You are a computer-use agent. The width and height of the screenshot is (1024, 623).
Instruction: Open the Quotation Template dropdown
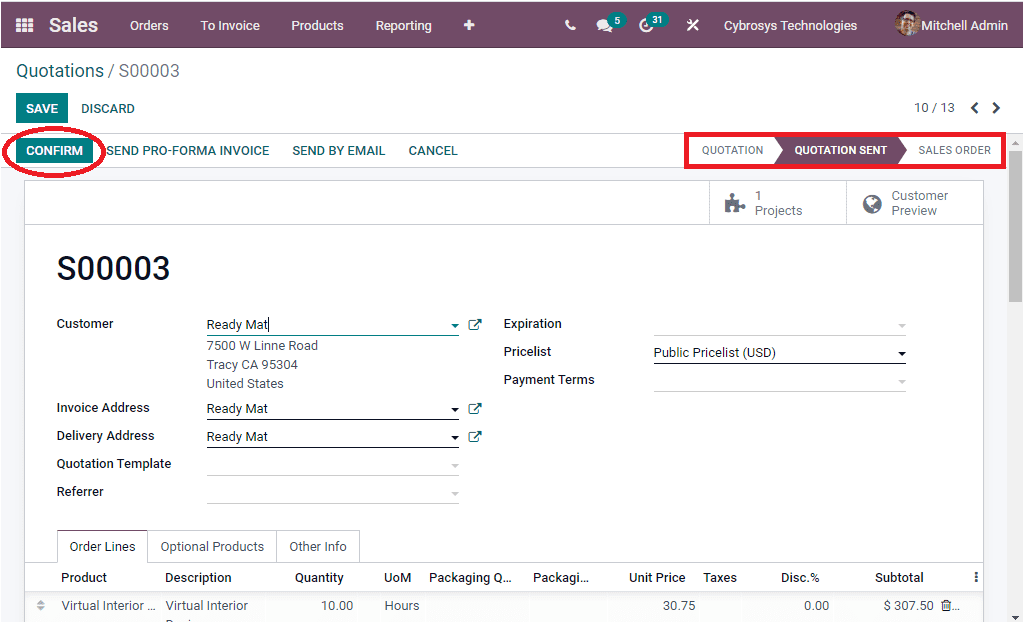pos(455,463)
